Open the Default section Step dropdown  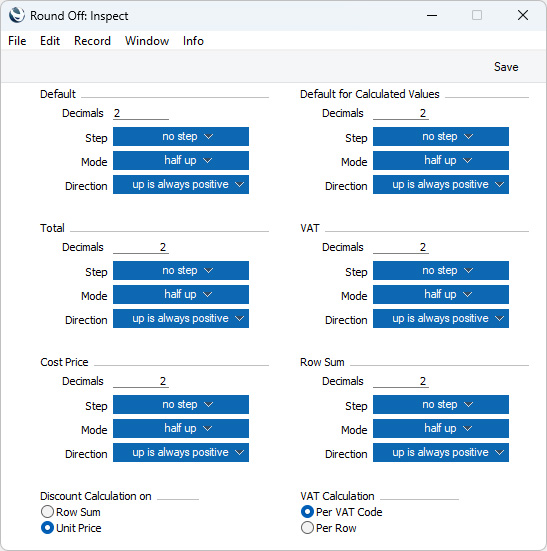click(181, 136)
